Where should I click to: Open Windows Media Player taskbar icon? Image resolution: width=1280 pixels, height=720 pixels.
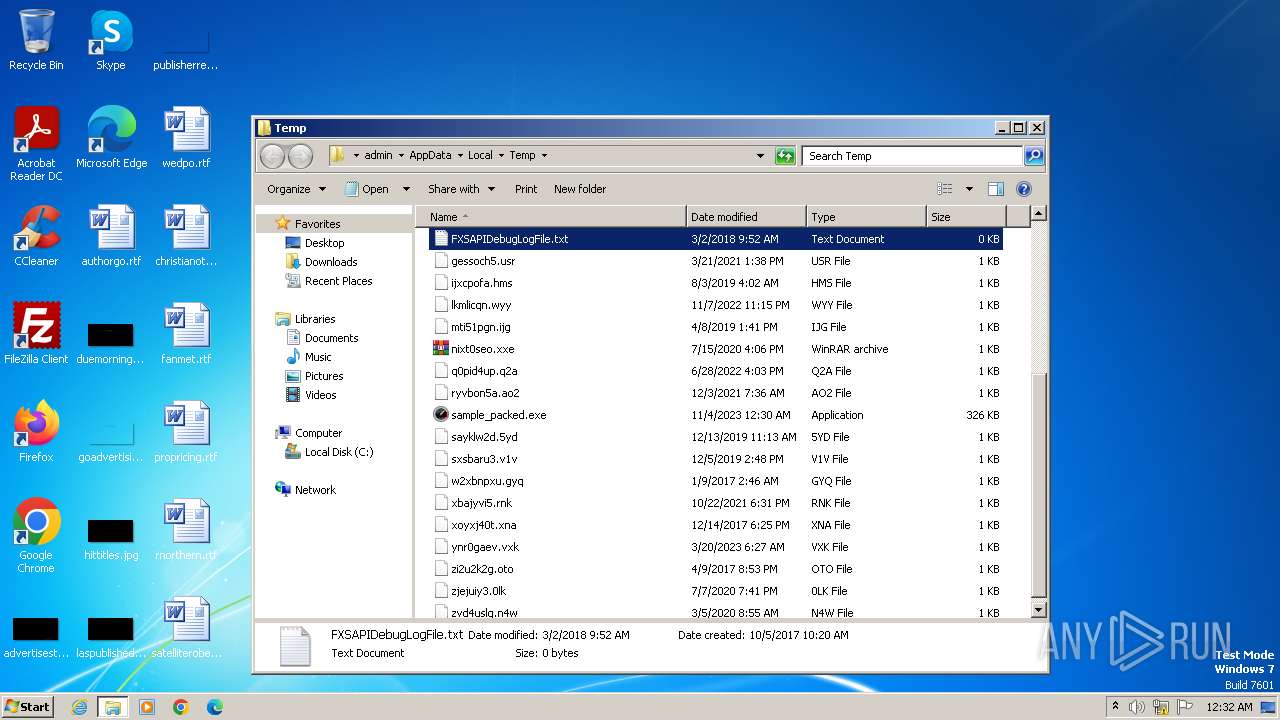point(147,707)
